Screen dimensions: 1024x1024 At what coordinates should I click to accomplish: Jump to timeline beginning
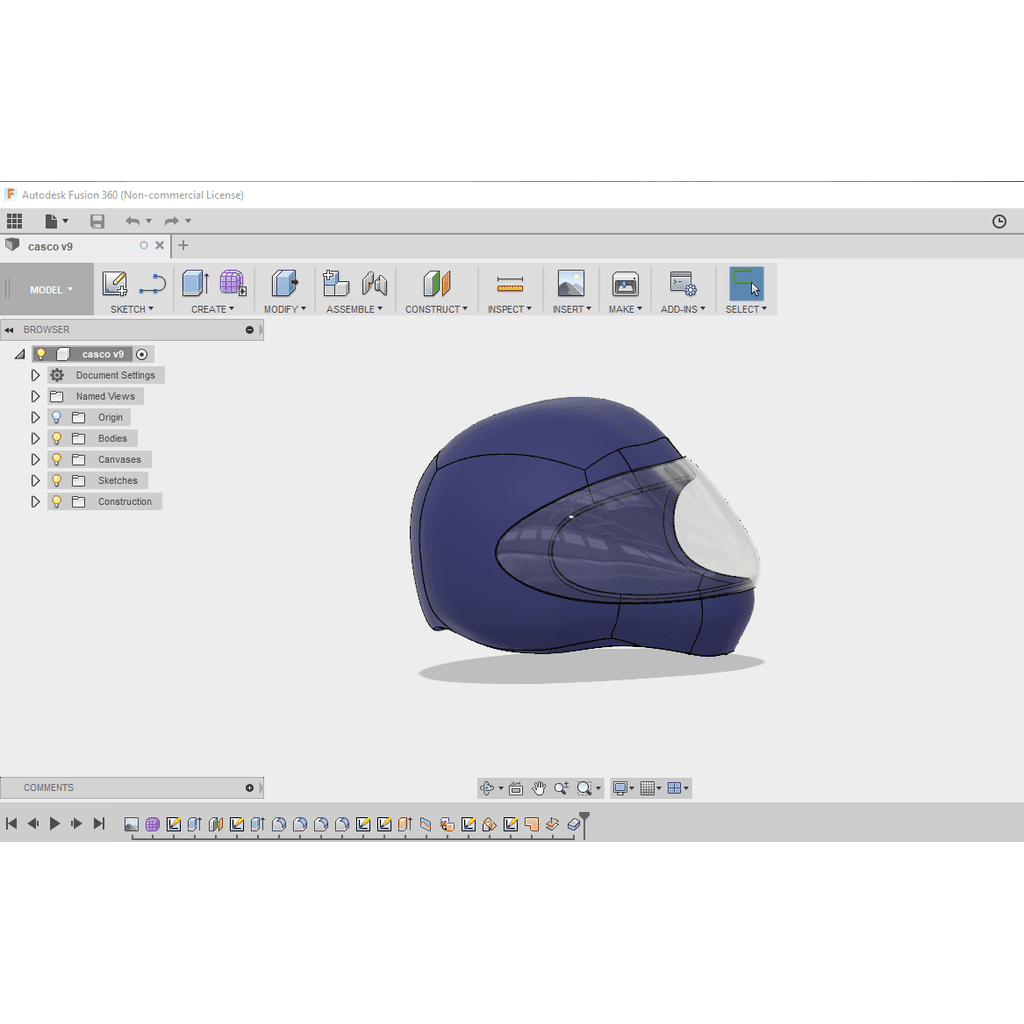click(11, 824)
